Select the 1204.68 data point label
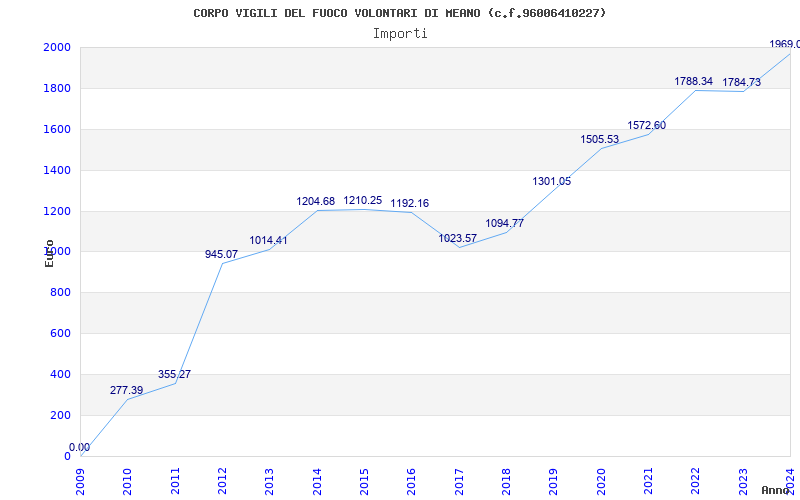The width and height of the screenshot is (800, 500). [315, 201]
